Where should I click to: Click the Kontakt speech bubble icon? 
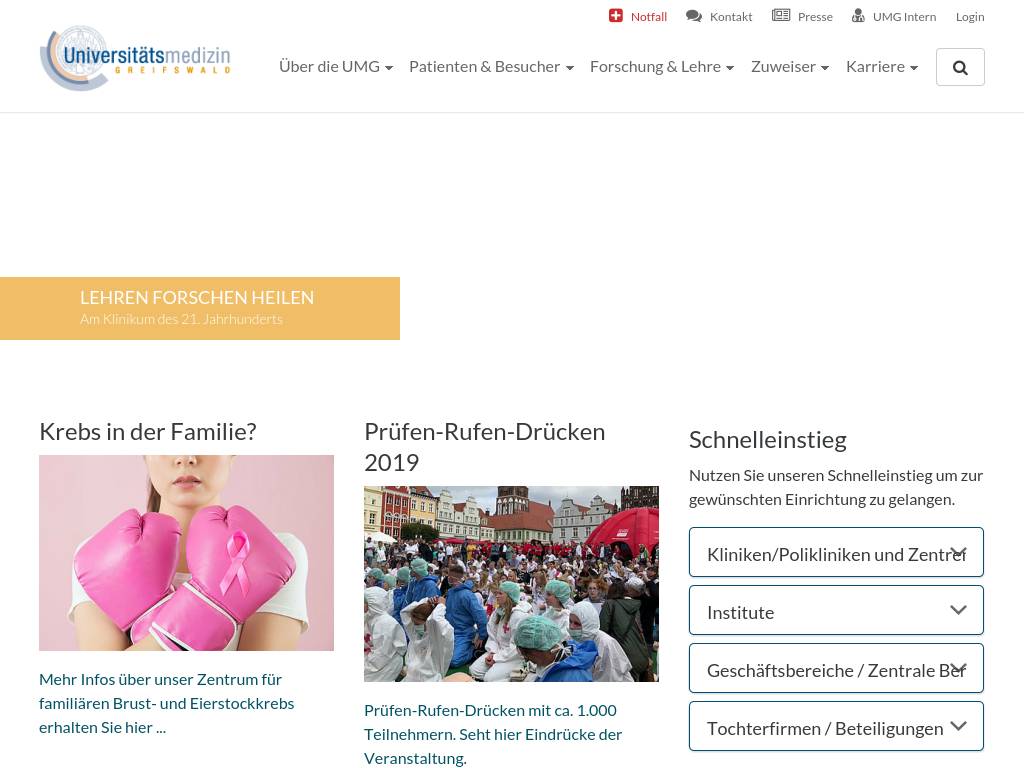694,16
